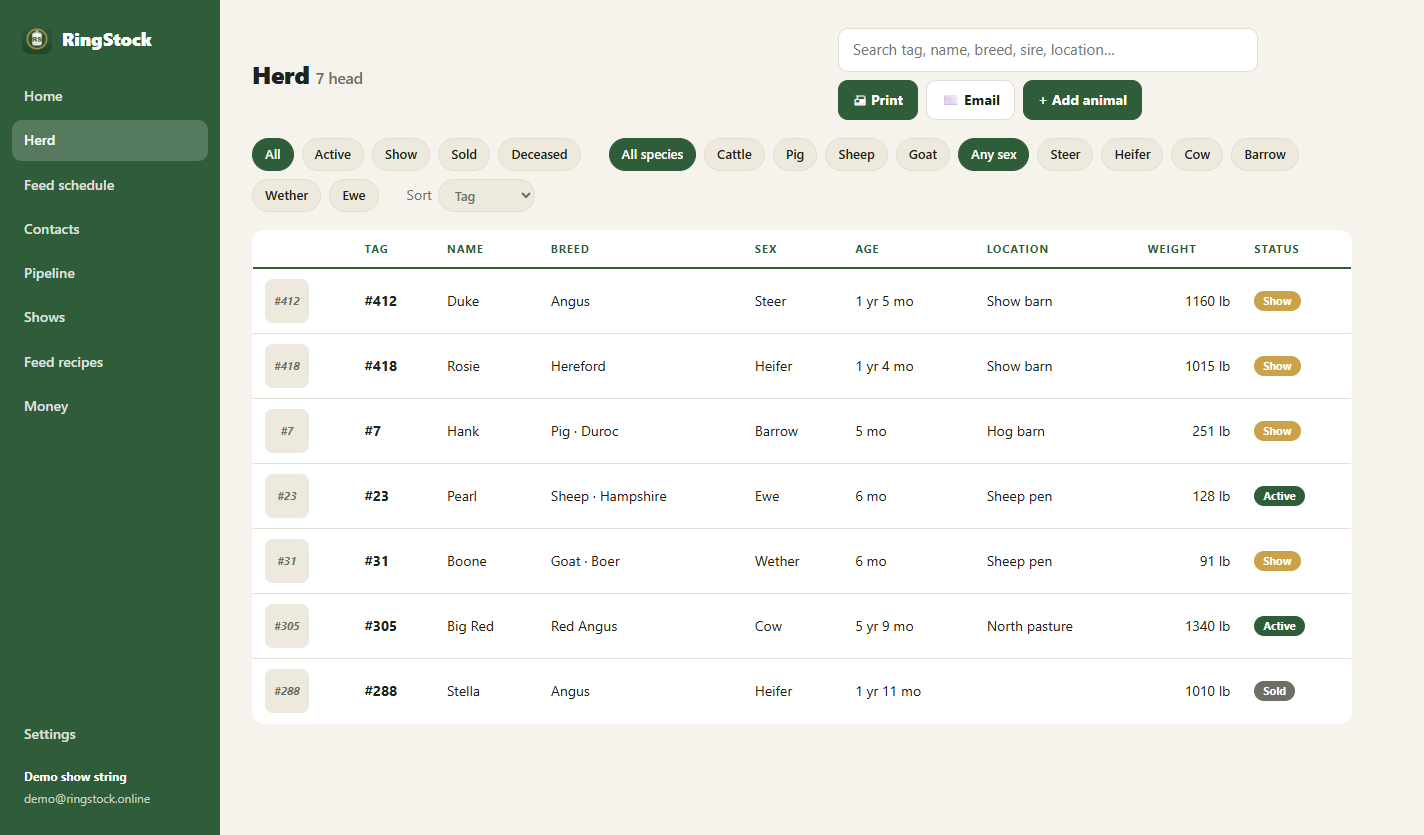Click the WEIGHT column header
1424x835 pixels.
(1171, 249)
